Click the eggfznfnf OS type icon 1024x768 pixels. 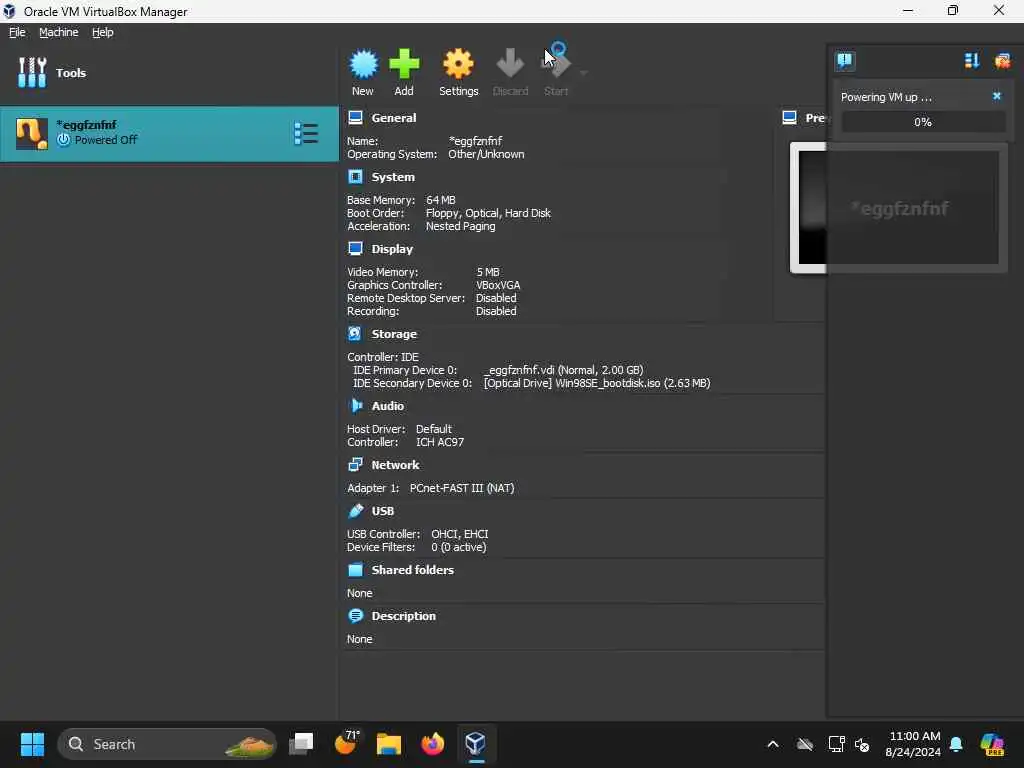[x=31, y=134]
